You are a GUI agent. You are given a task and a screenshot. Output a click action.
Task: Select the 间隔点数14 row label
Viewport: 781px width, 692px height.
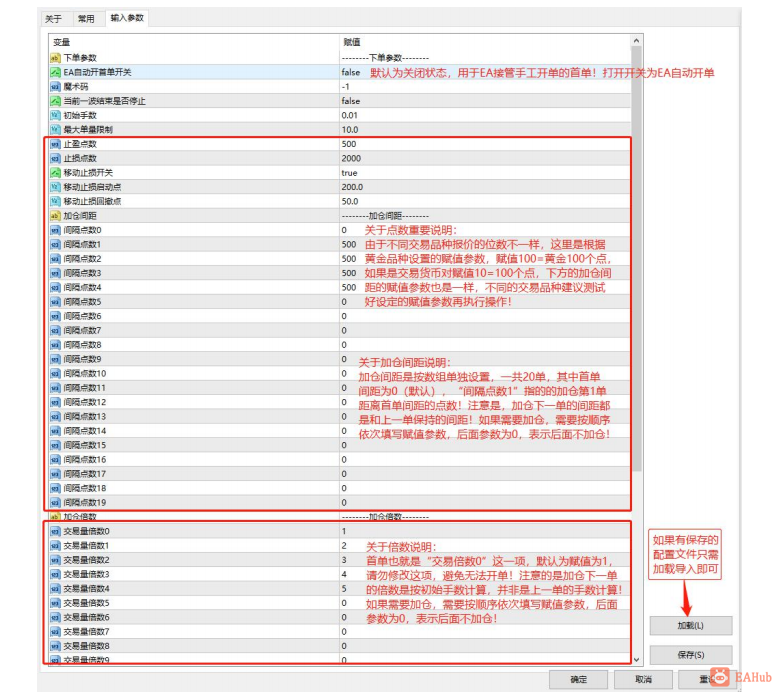[x=85, y=431]
